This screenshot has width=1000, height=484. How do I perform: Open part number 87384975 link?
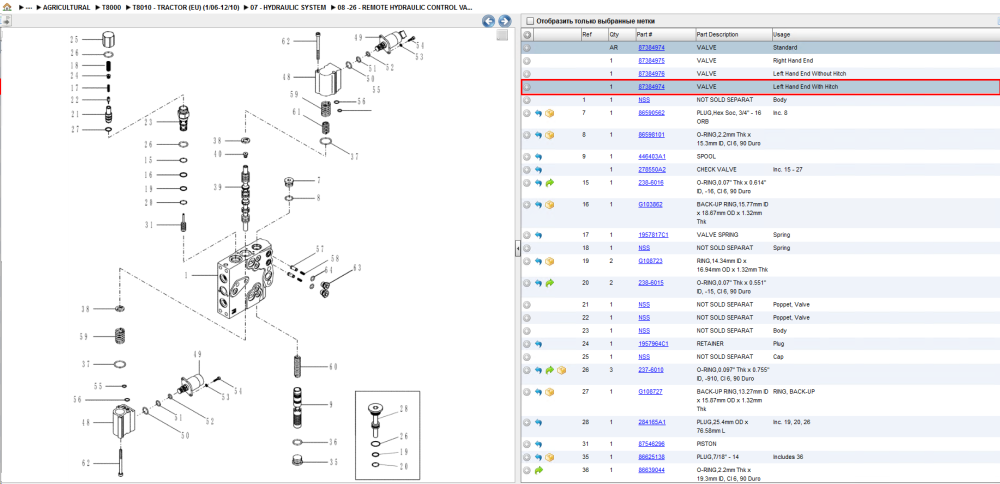click(651, 61)
